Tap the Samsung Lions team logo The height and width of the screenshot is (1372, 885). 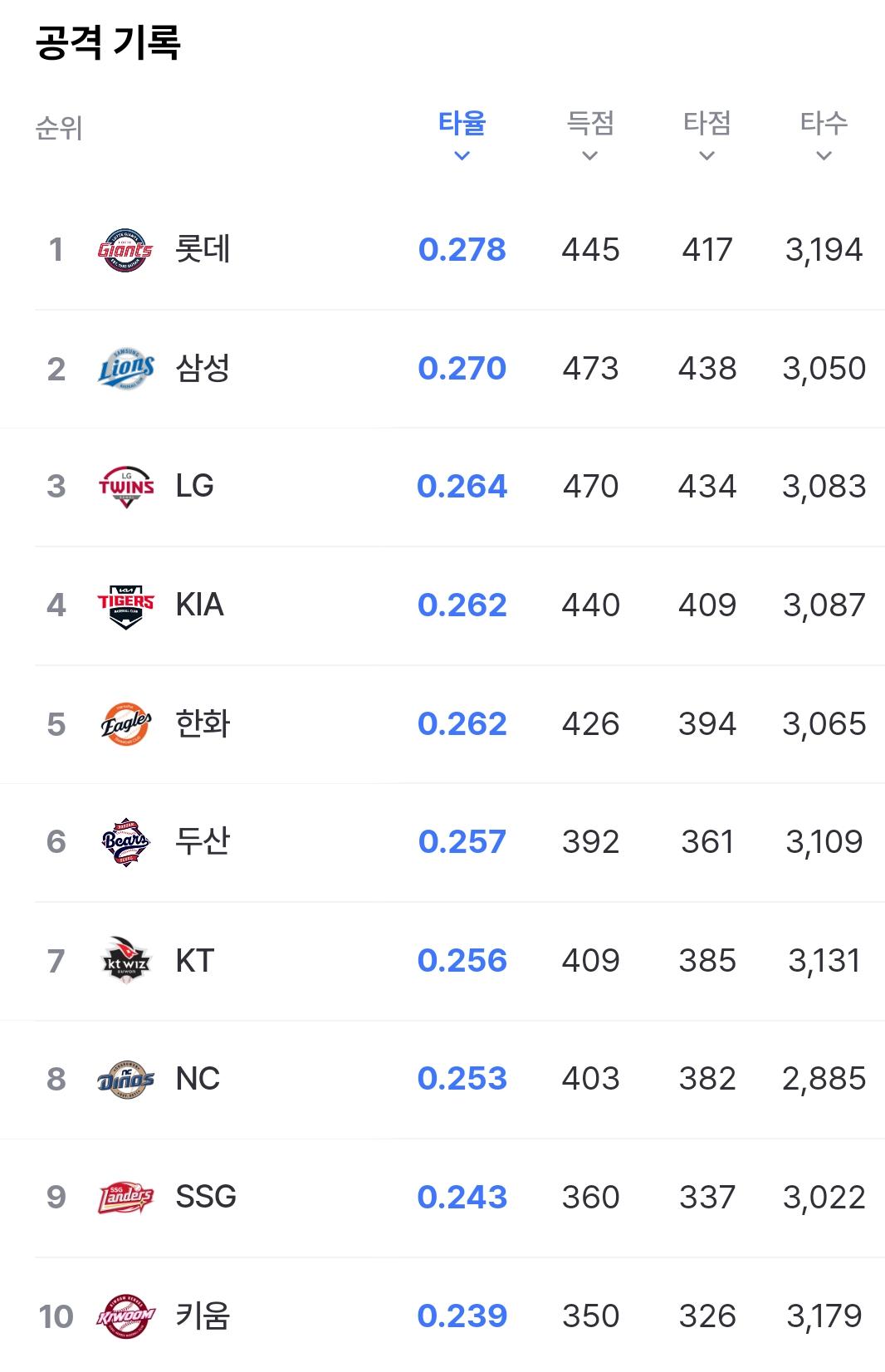point(125,368)
